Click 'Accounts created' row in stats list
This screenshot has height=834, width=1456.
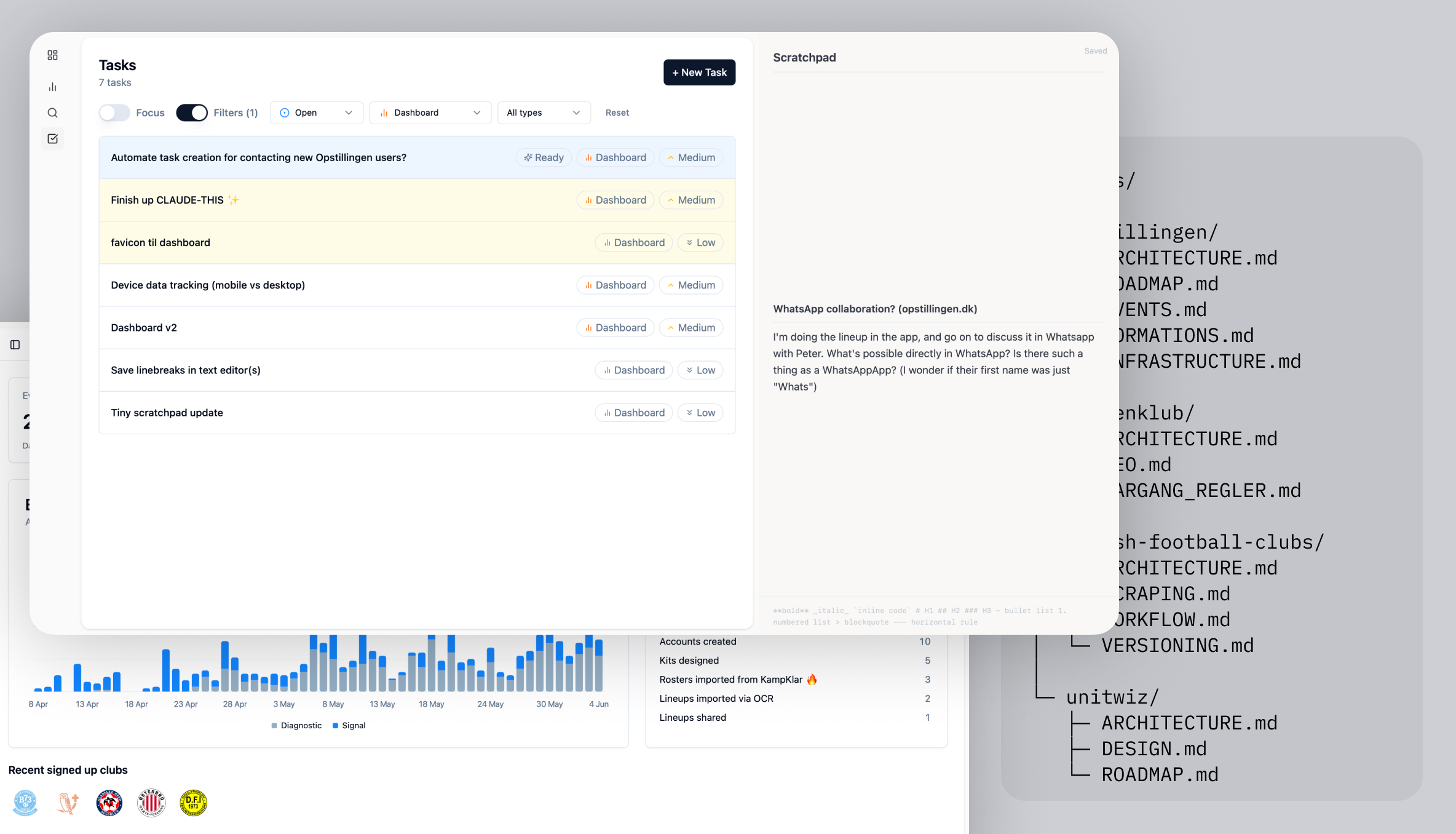[795, 641]
